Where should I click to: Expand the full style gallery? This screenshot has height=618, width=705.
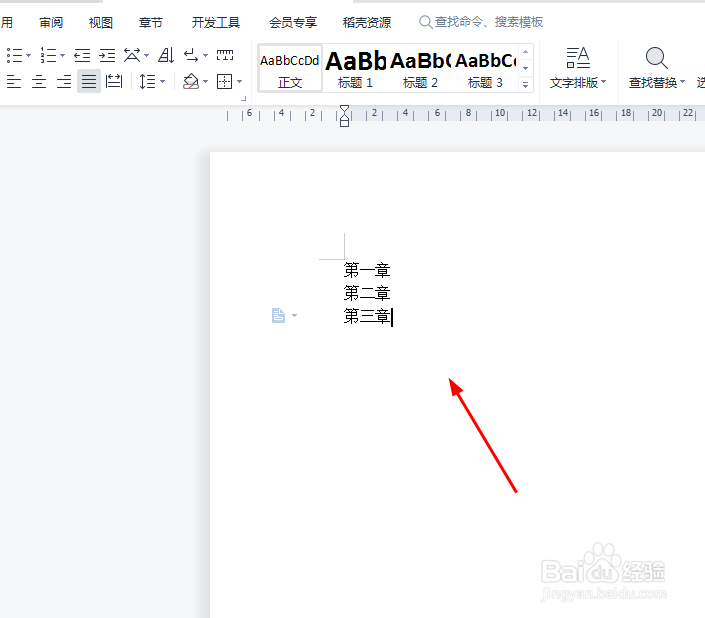click(526, 84)
